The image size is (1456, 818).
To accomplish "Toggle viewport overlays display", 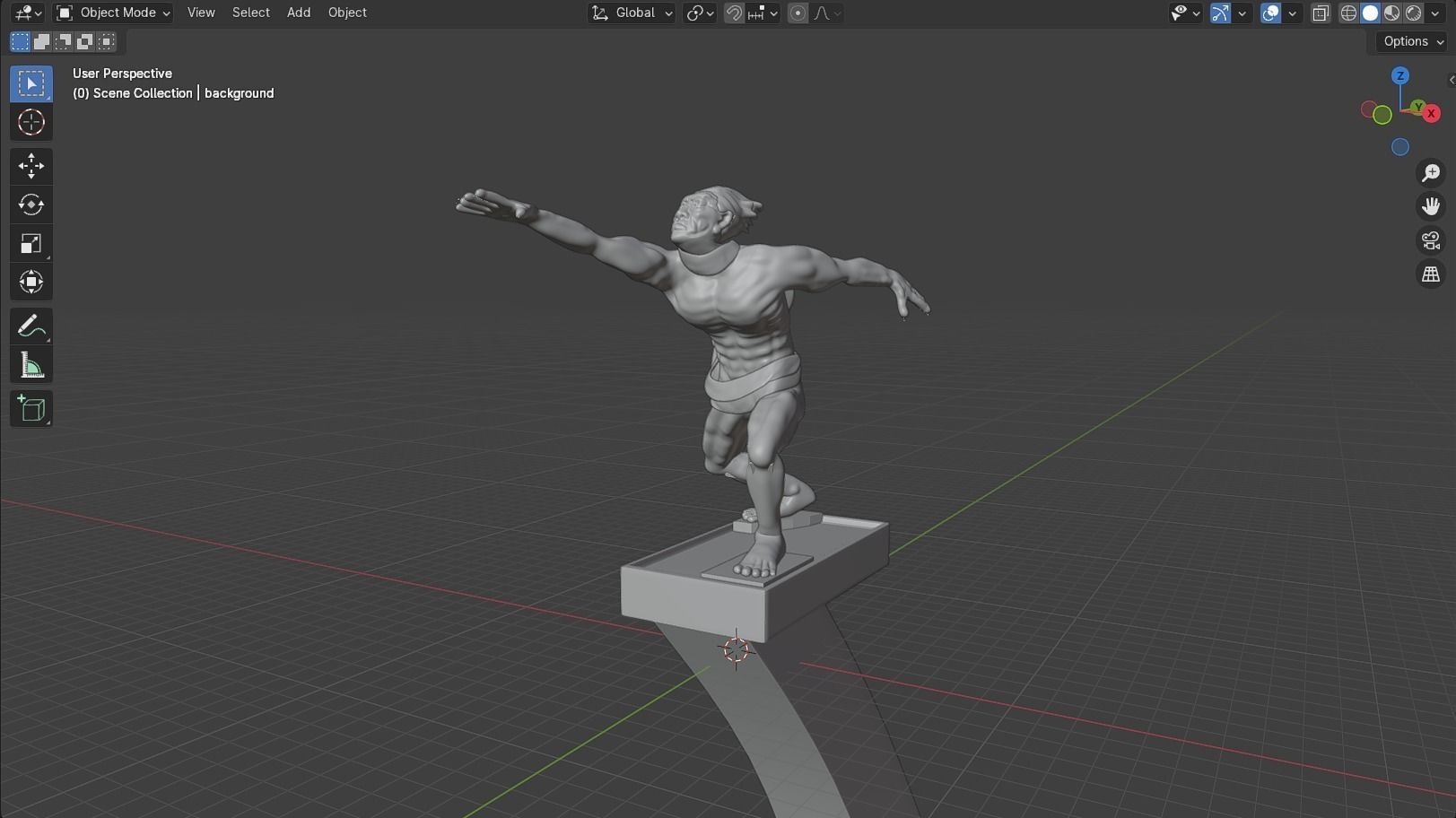I will pos(1270,13).
